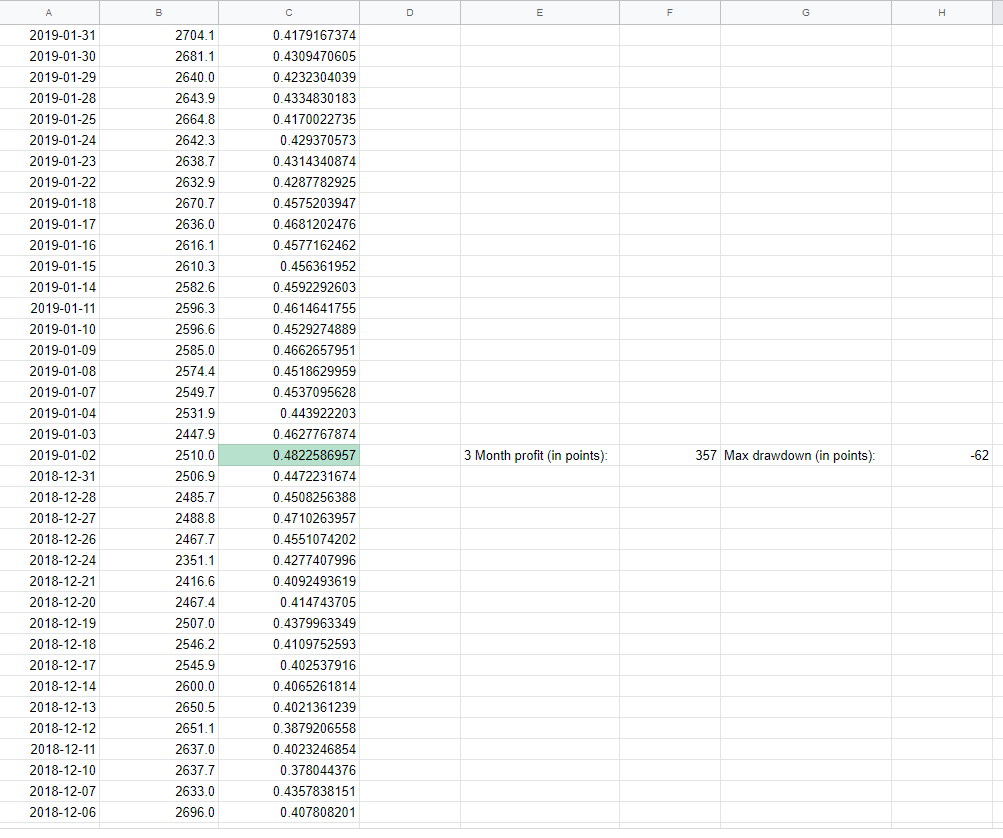Click the price cell 2485.7
The height and width of the screenshot is (838, 1003).
tap(159, 498)
